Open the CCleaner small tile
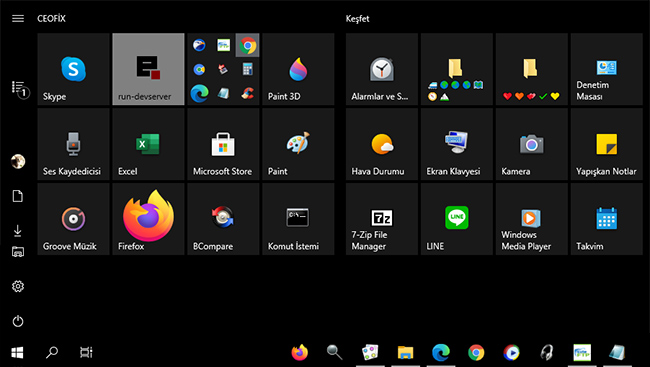 pyautogui.click(x=247, y=93)
